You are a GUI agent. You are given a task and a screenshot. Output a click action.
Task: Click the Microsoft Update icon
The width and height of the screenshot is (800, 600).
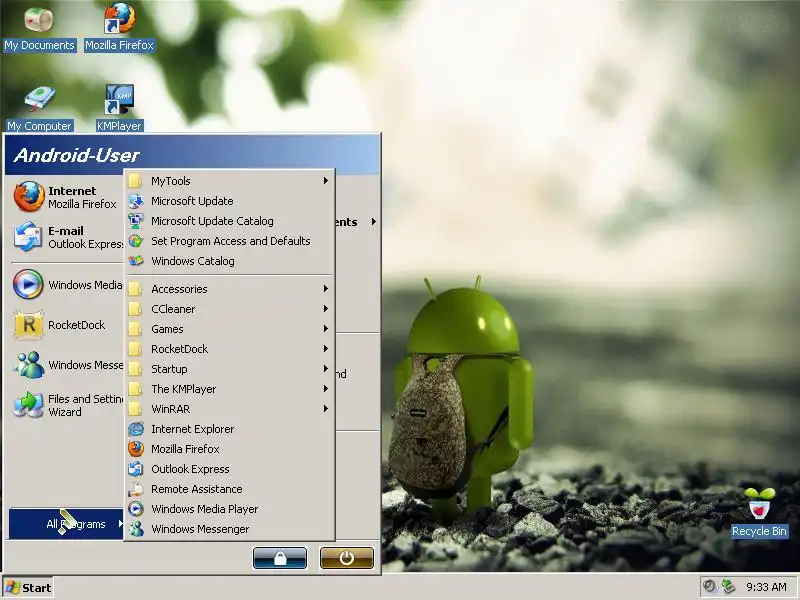pyautogui.click(x=136, y=201)
